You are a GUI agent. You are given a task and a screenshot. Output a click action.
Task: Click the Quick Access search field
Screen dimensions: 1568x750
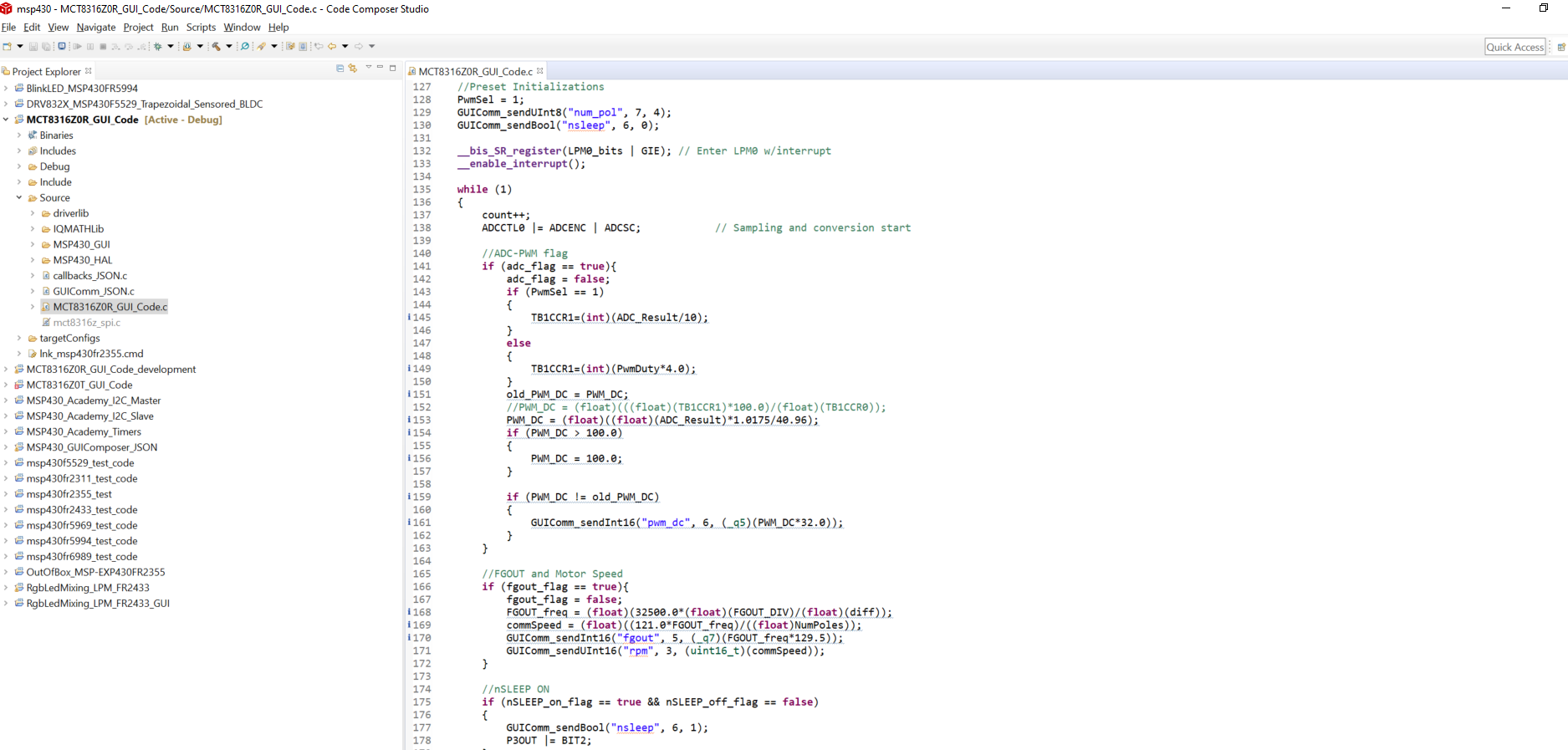tap(1514, 47)
